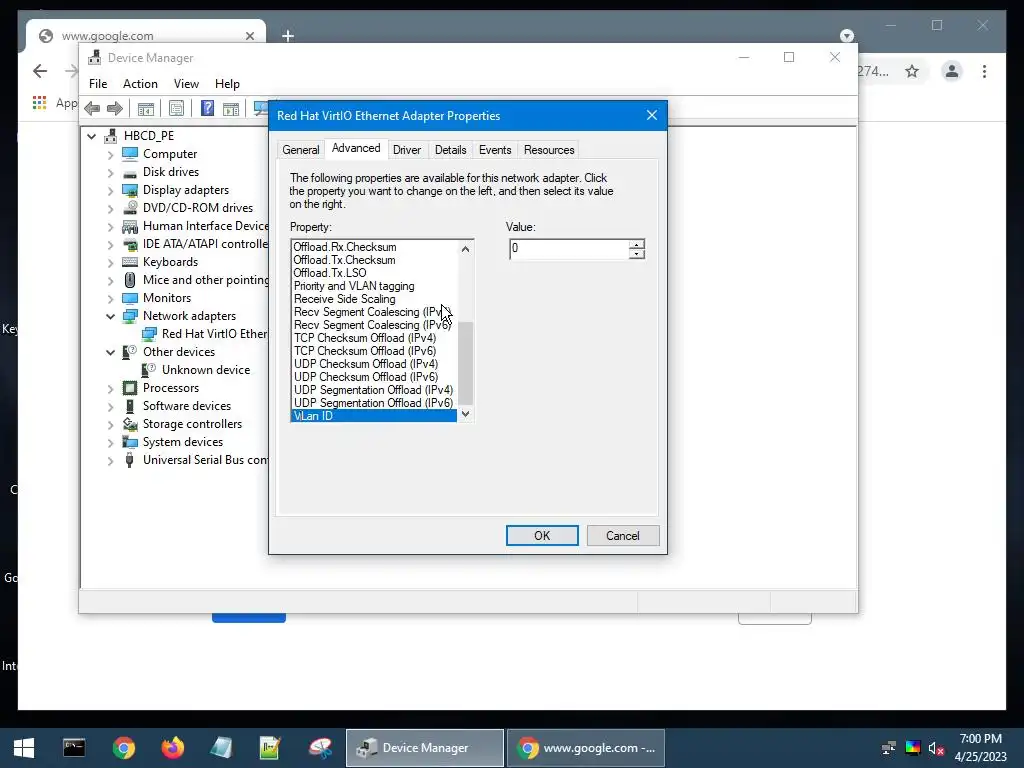Viewport: 1024px width, 768px height.
Task: Switch to the Details tab
Action: coord(451,150)
